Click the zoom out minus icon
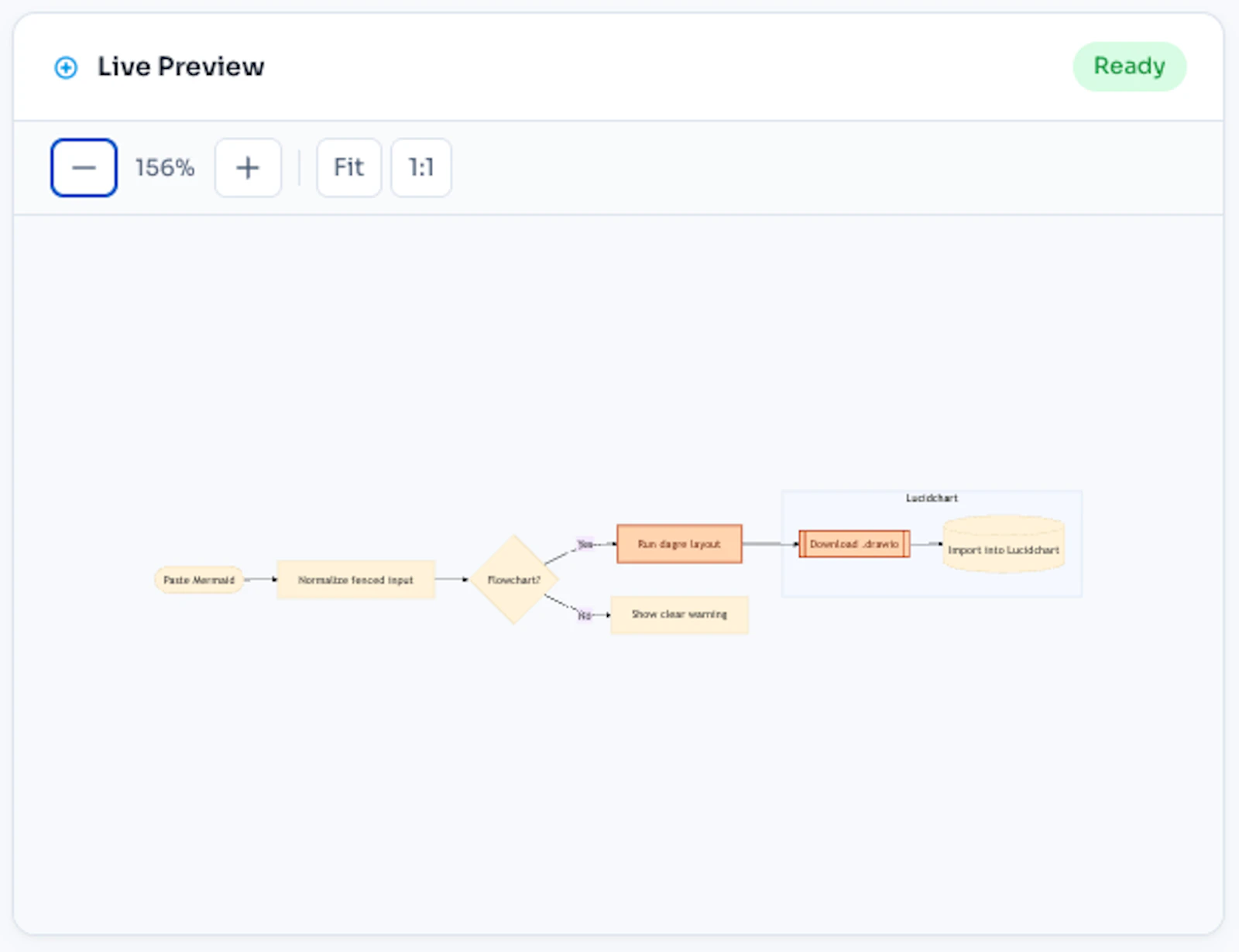 click(x=83, y=167)
